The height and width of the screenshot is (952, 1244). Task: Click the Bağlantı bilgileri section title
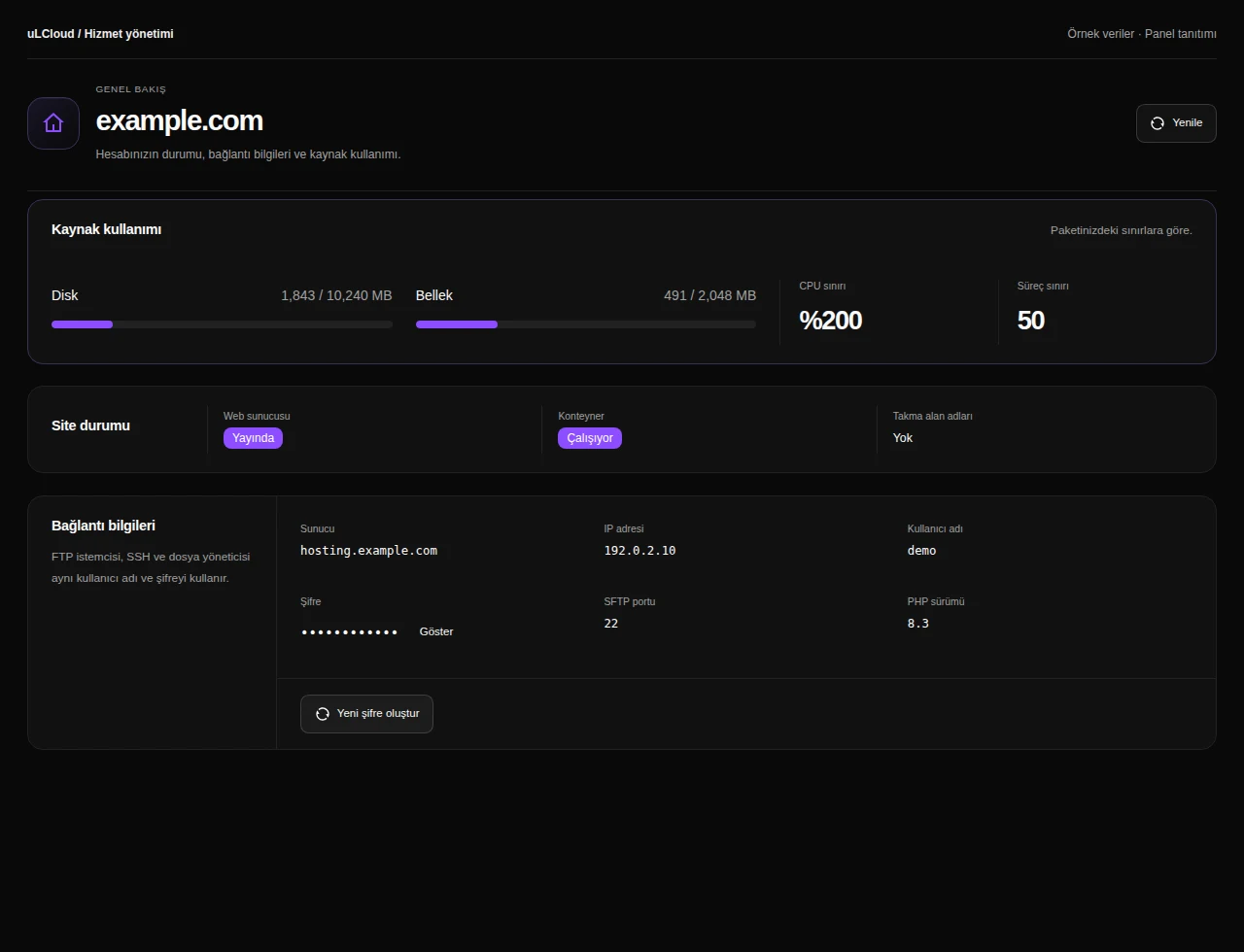click(x=103, y=526)
